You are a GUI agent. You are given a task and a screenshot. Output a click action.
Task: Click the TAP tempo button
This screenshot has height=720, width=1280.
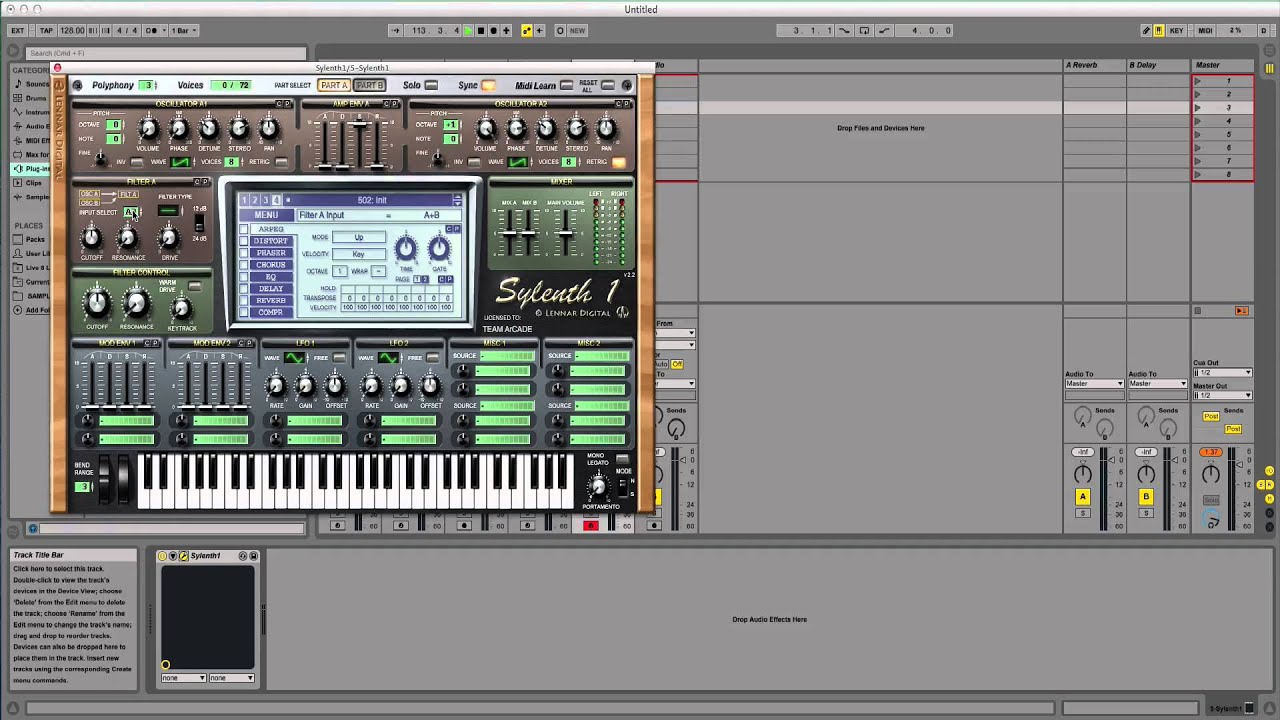coord(46,30)
